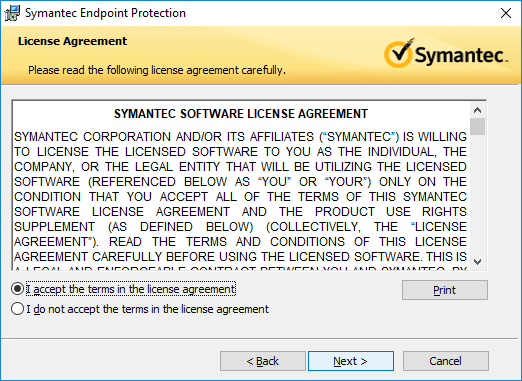Image resolution: width=522 pixels, height=381 pixels.
Task: Go back with the < Back button
Action: pos(263,361)
